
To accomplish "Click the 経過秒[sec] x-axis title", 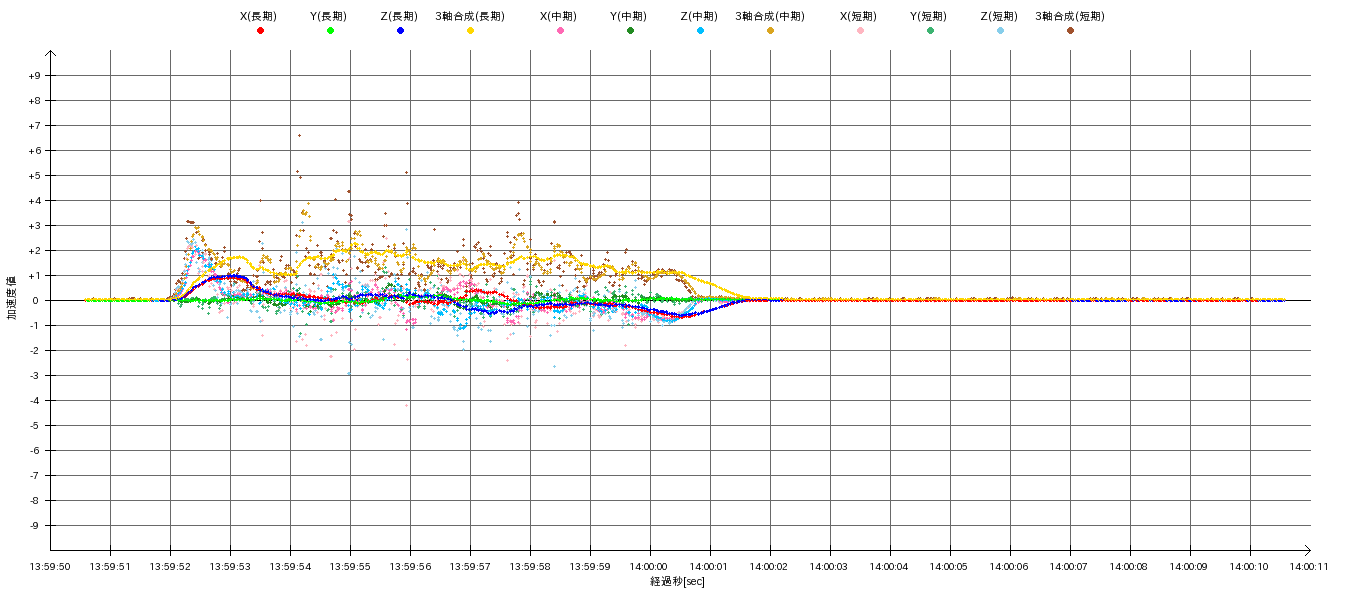I will (677, 582).
